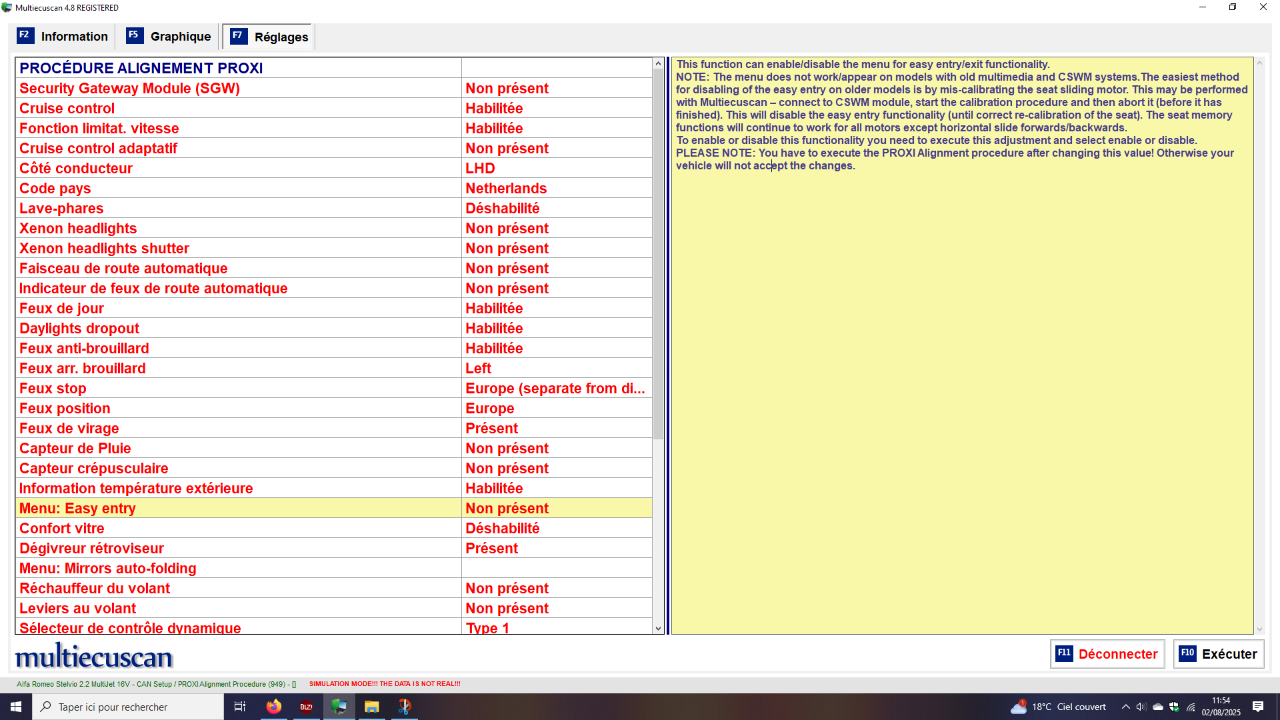
Task: Launch Firefox from the taskbar
Action: click(273, 707)
